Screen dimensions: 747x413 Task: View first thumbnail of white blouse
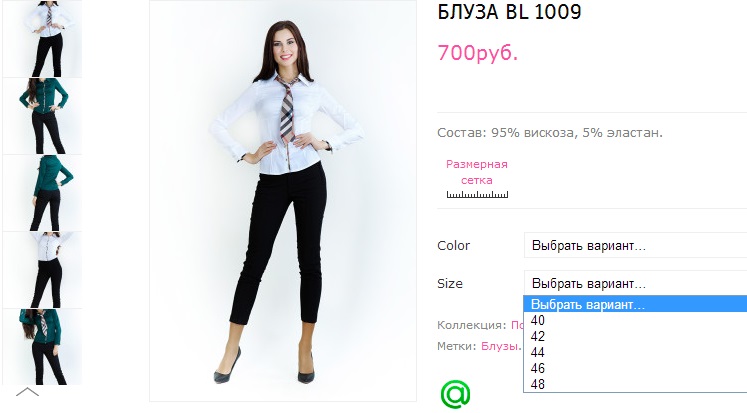point(42,39)
